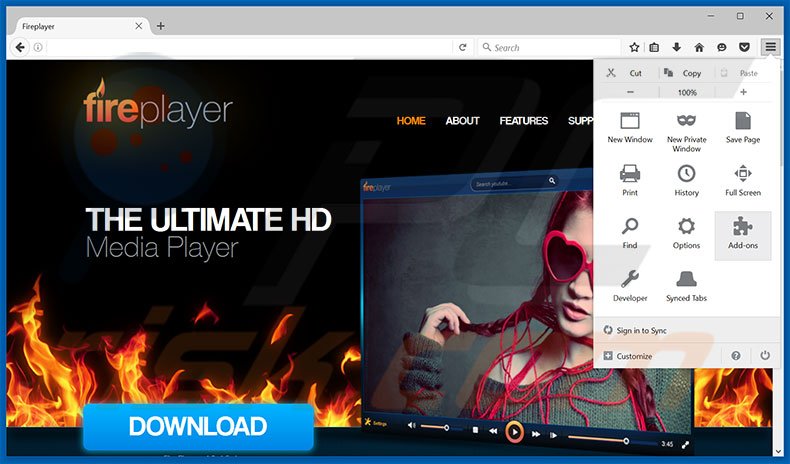
Task: Go to the FEATURES page tab
Action: 523,121
